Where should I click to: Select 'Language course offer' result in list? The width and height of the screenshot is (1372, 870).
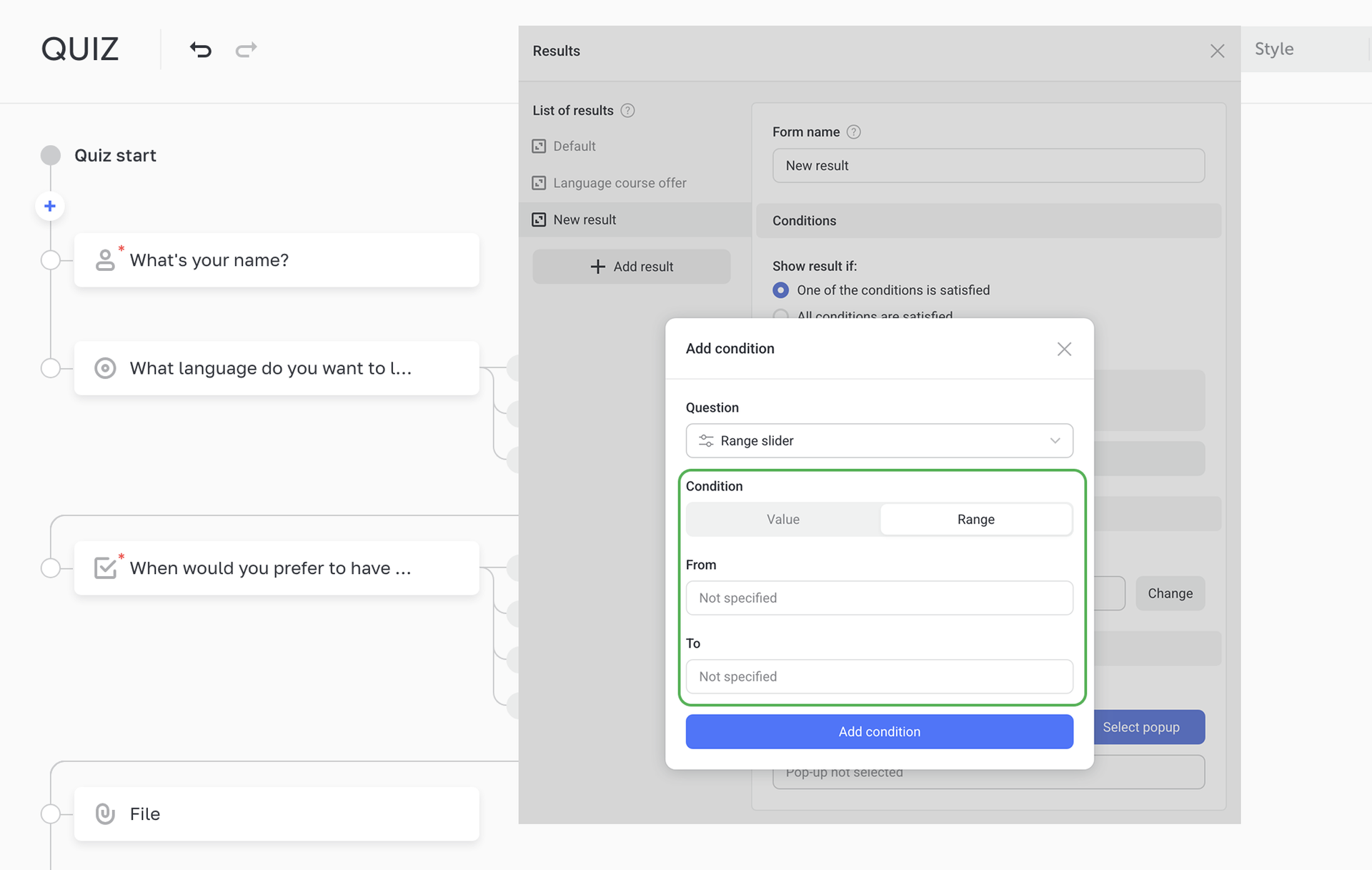(x=619, y=183)
